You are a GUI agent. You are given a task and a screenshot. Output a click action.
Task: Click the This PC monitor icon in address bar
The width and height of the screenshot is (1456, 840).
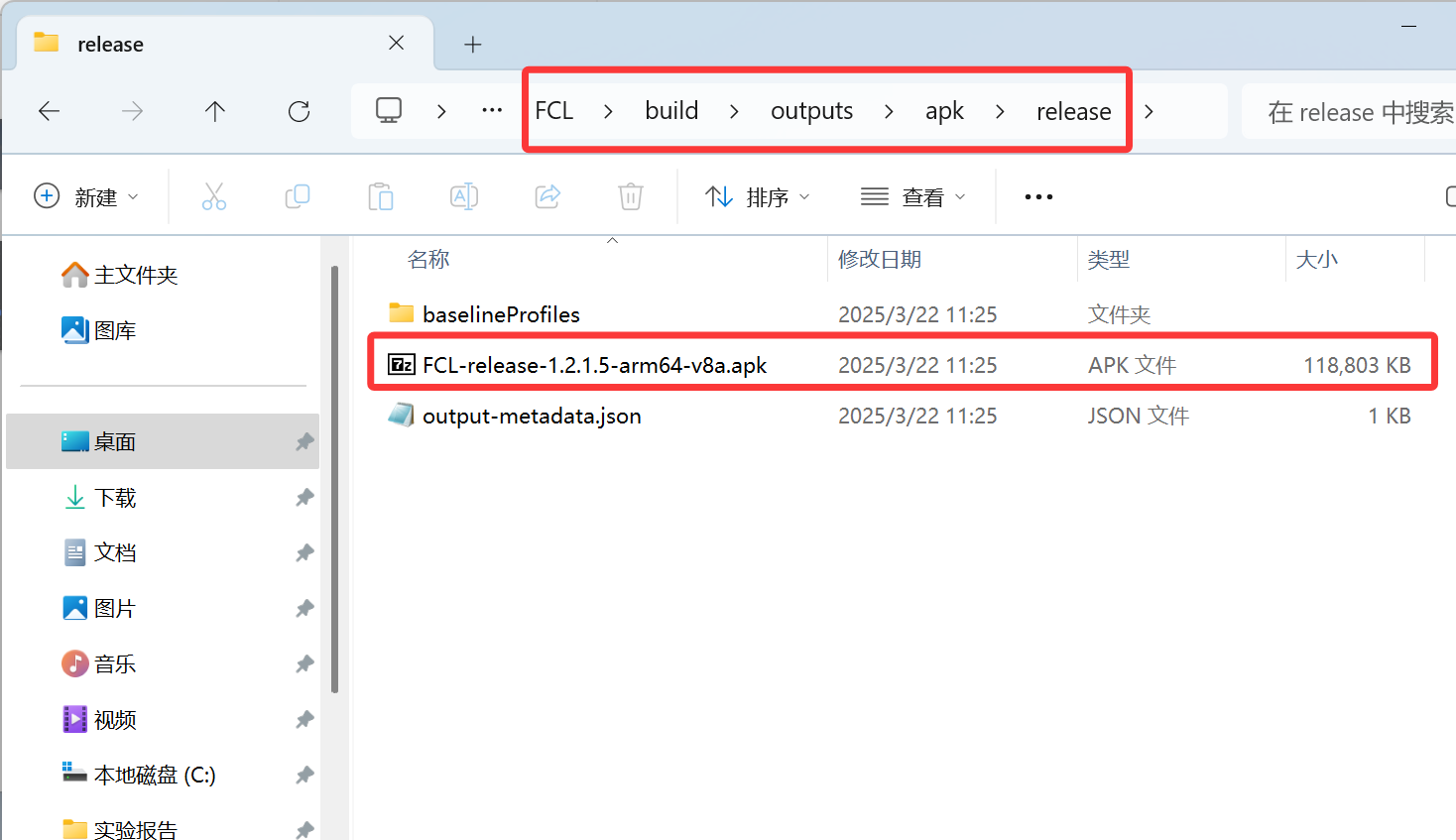389,110
